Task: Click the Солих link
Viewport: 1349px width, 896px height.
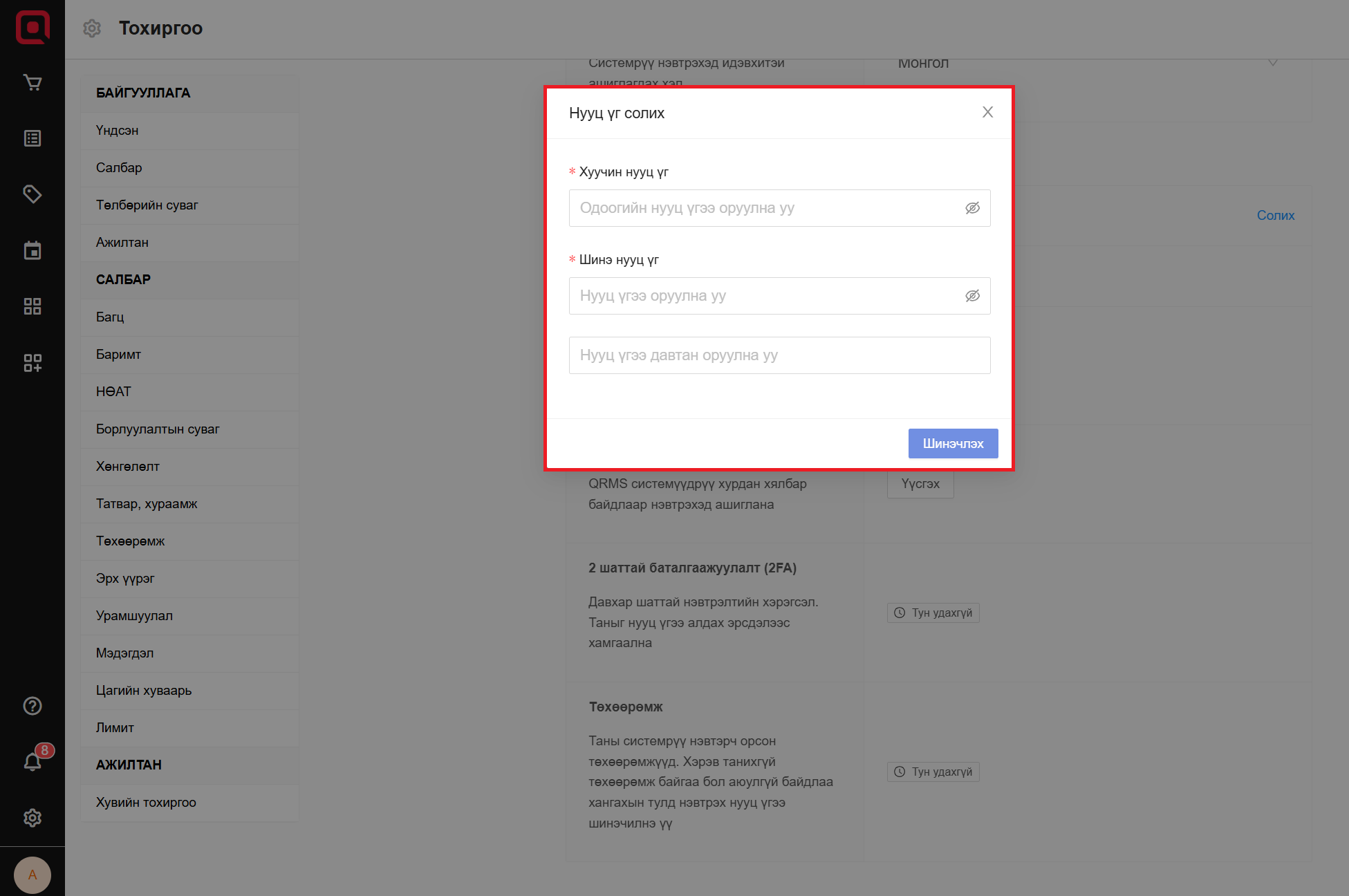Action: pos(1275,216)
